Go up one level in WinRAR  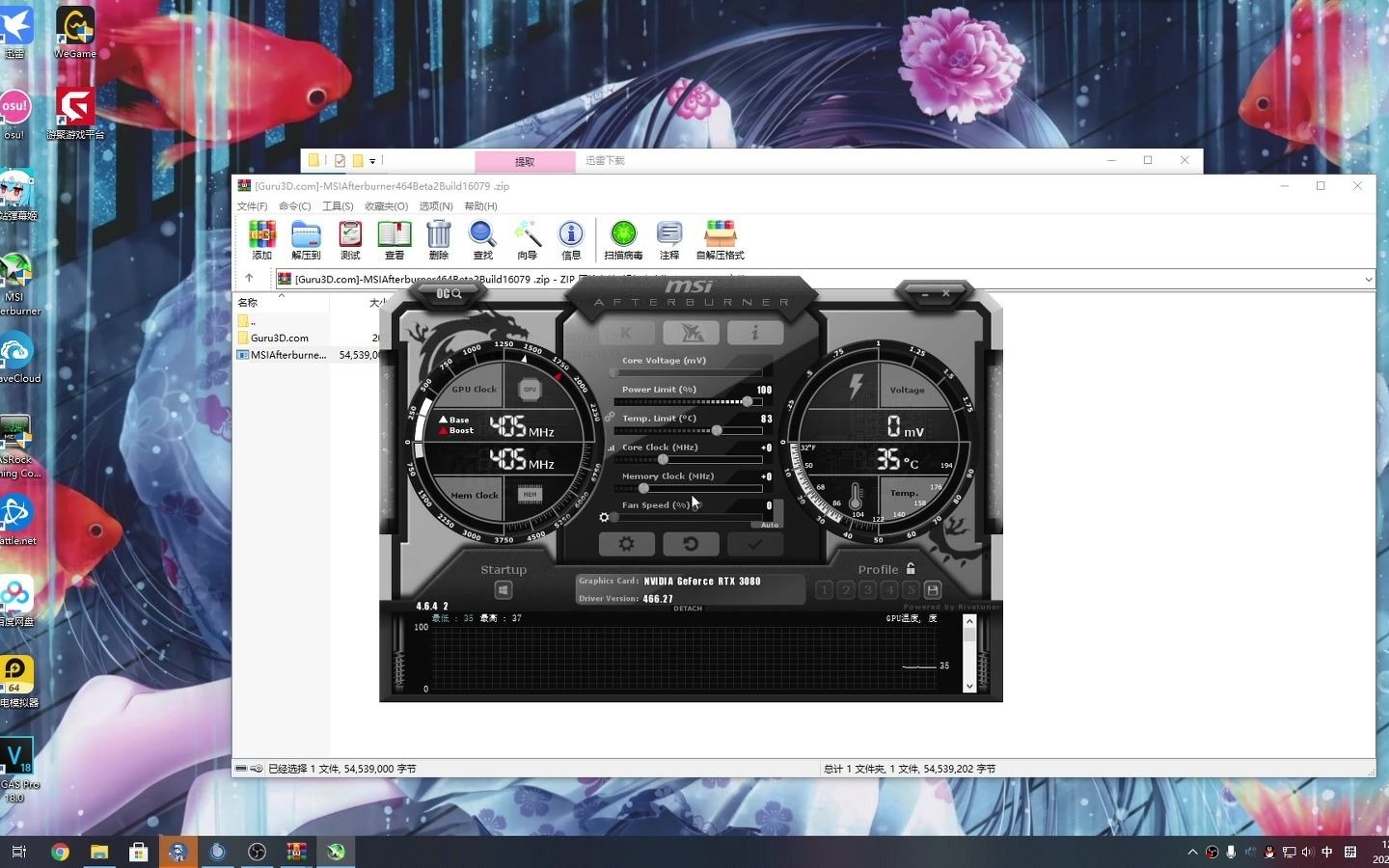(x=249, y=278)
